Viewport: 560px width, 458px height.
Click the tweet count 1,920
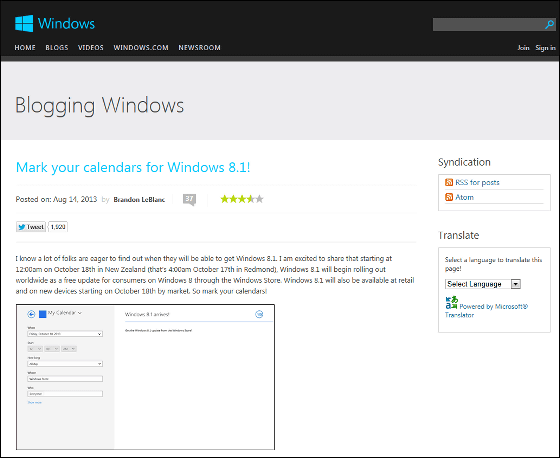(58, 226)
